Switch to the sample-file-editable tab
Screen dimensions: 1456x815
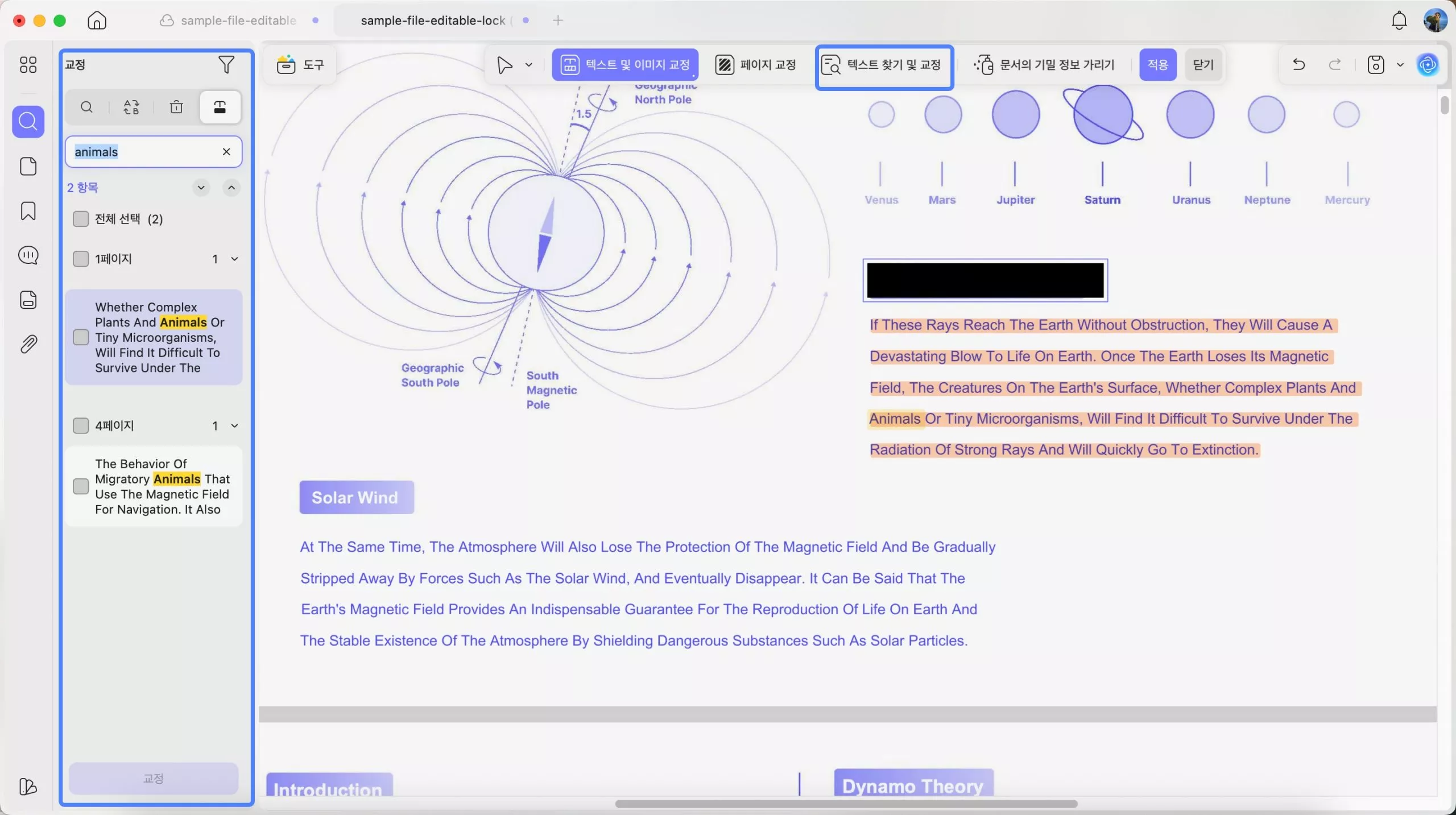pos(238,20)
